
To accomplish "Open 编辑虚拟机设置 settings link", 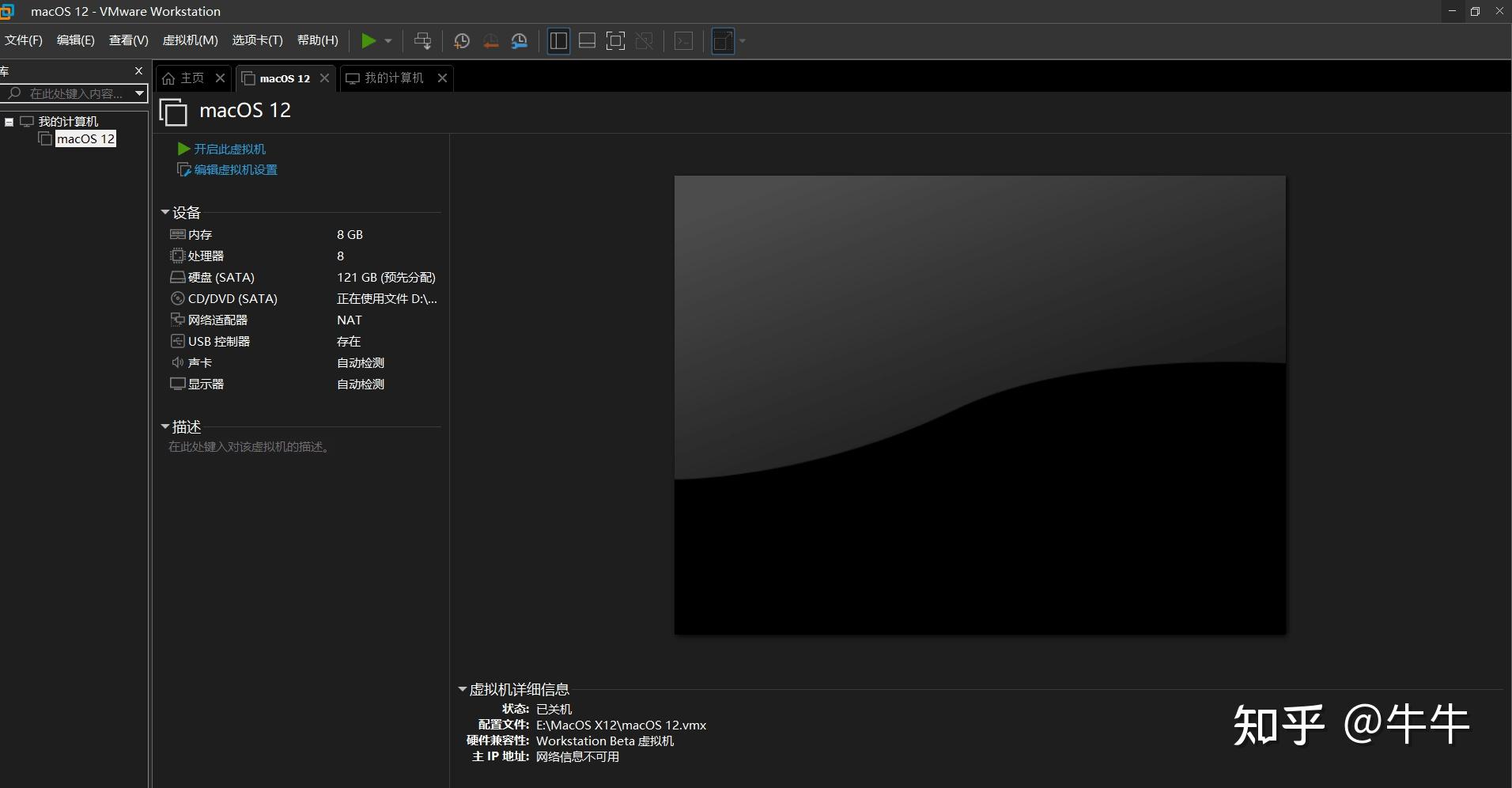I will click(x=235, y=169).
